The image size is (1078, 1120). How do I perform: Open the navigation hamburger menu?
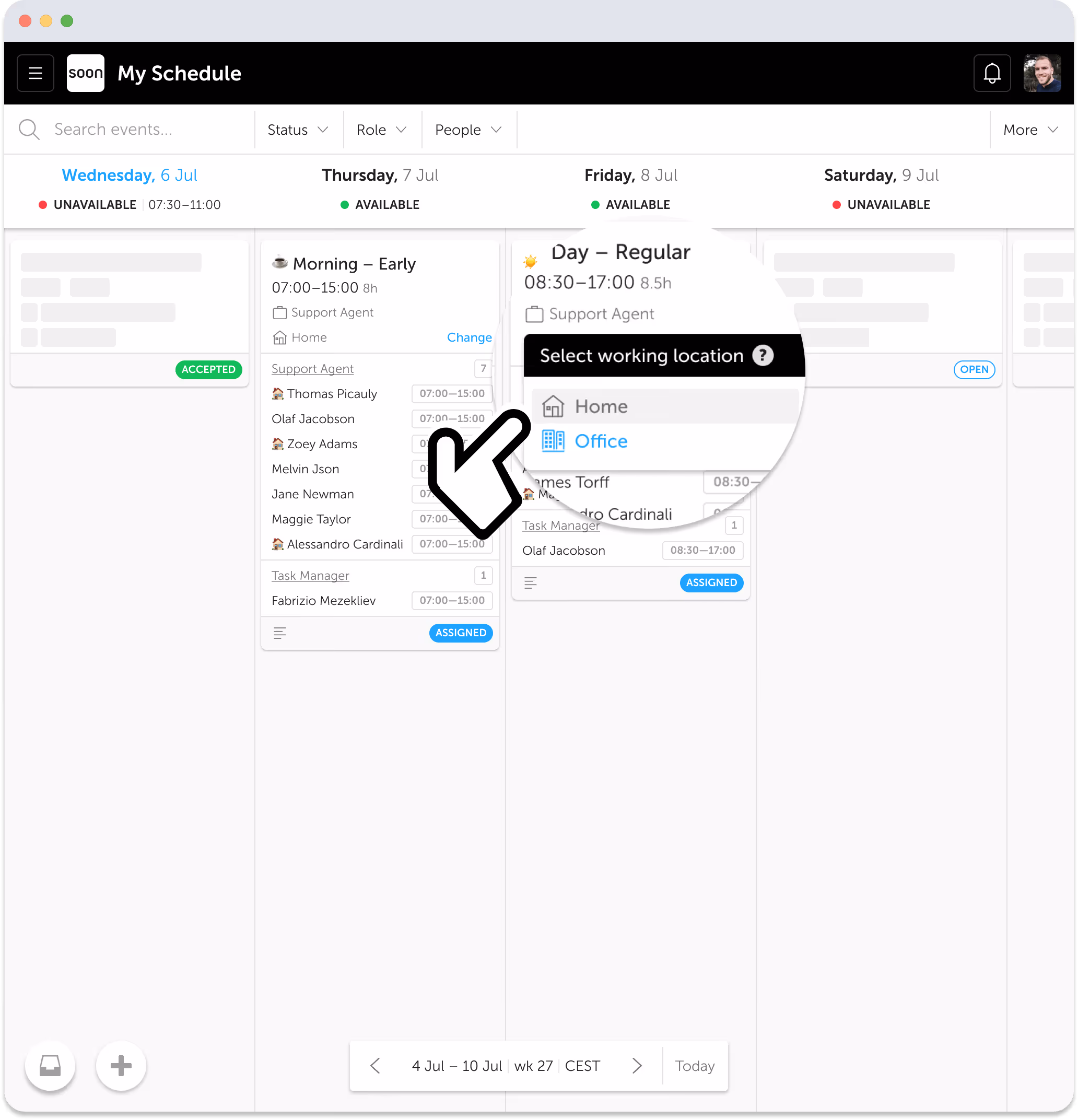tap(35, 73)
